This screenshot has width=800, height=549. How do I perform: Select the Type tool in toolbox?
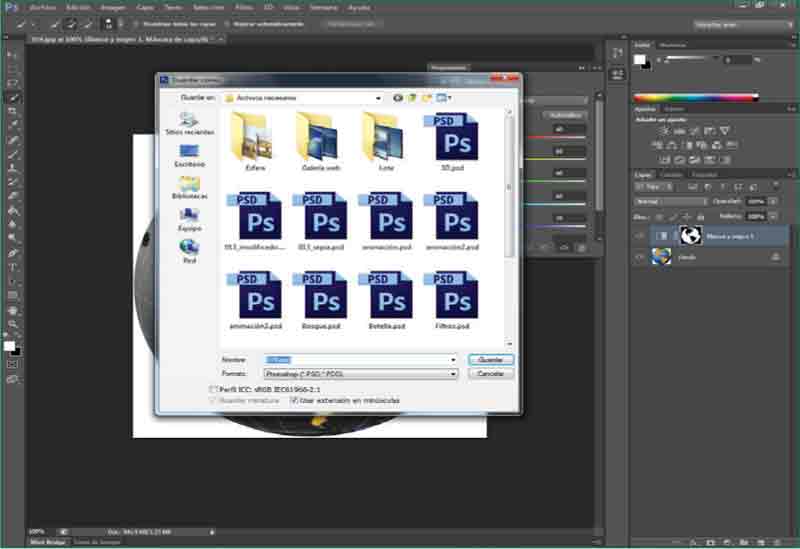[13, 268]
